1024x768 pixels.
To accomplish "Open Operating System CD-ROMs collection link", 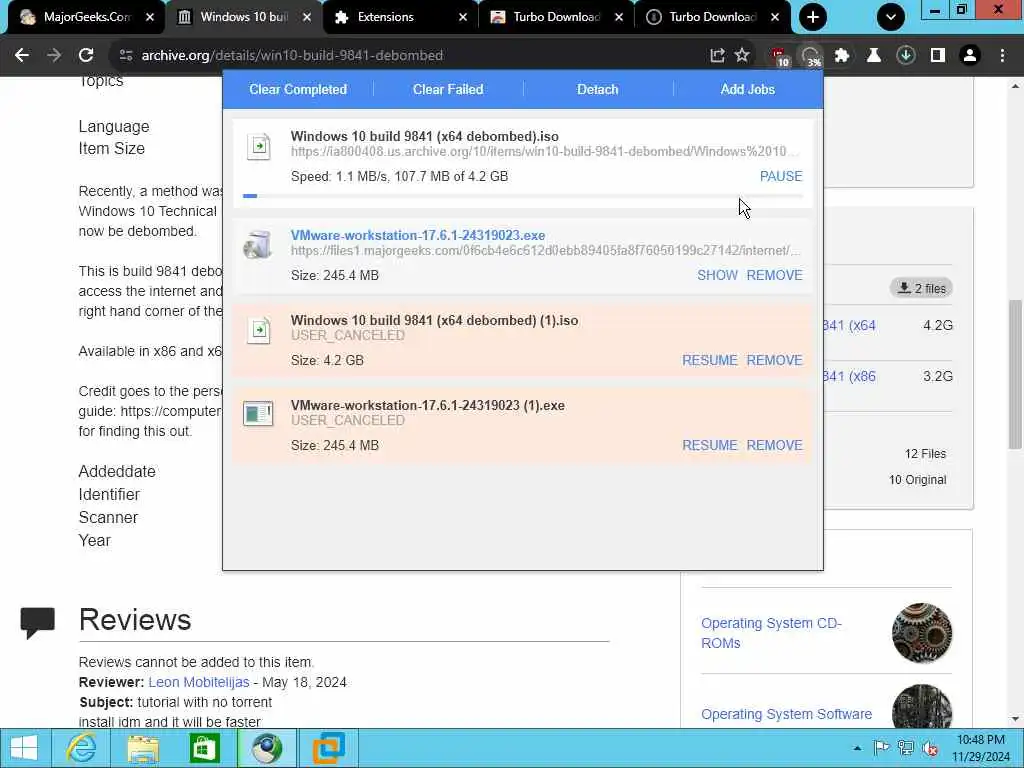I will click(x=771, y=633).
